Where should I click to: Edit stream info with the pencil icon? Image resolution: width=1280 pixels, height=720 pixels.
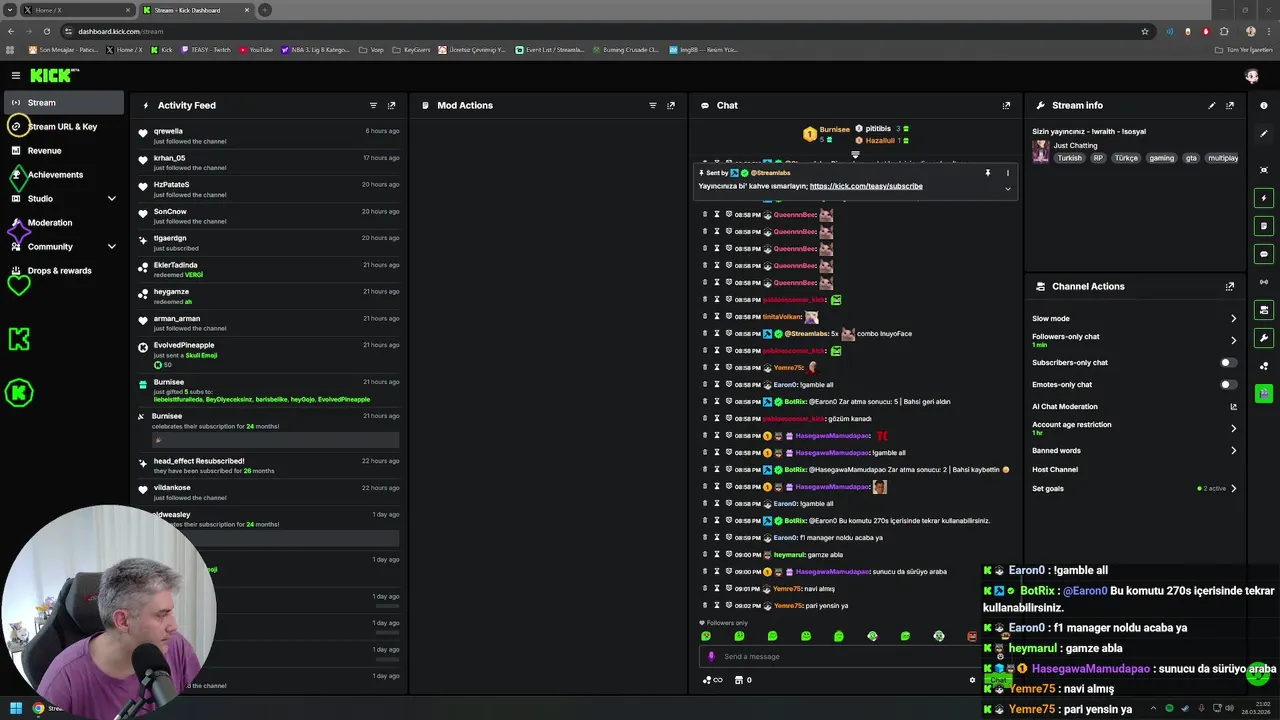pyautogui.click(x=1212, y=105)
